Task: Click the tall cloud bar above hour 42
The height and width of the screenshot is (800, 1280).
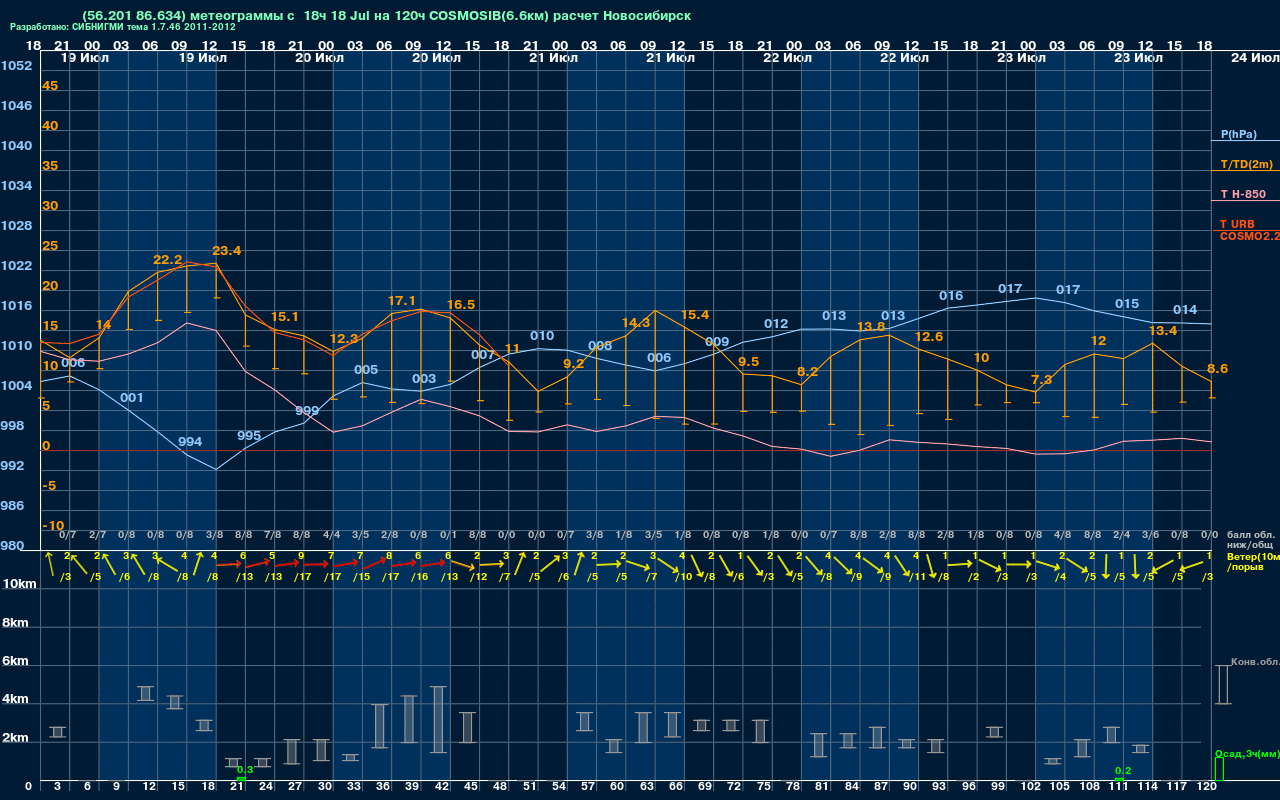Action: (438, 720)
